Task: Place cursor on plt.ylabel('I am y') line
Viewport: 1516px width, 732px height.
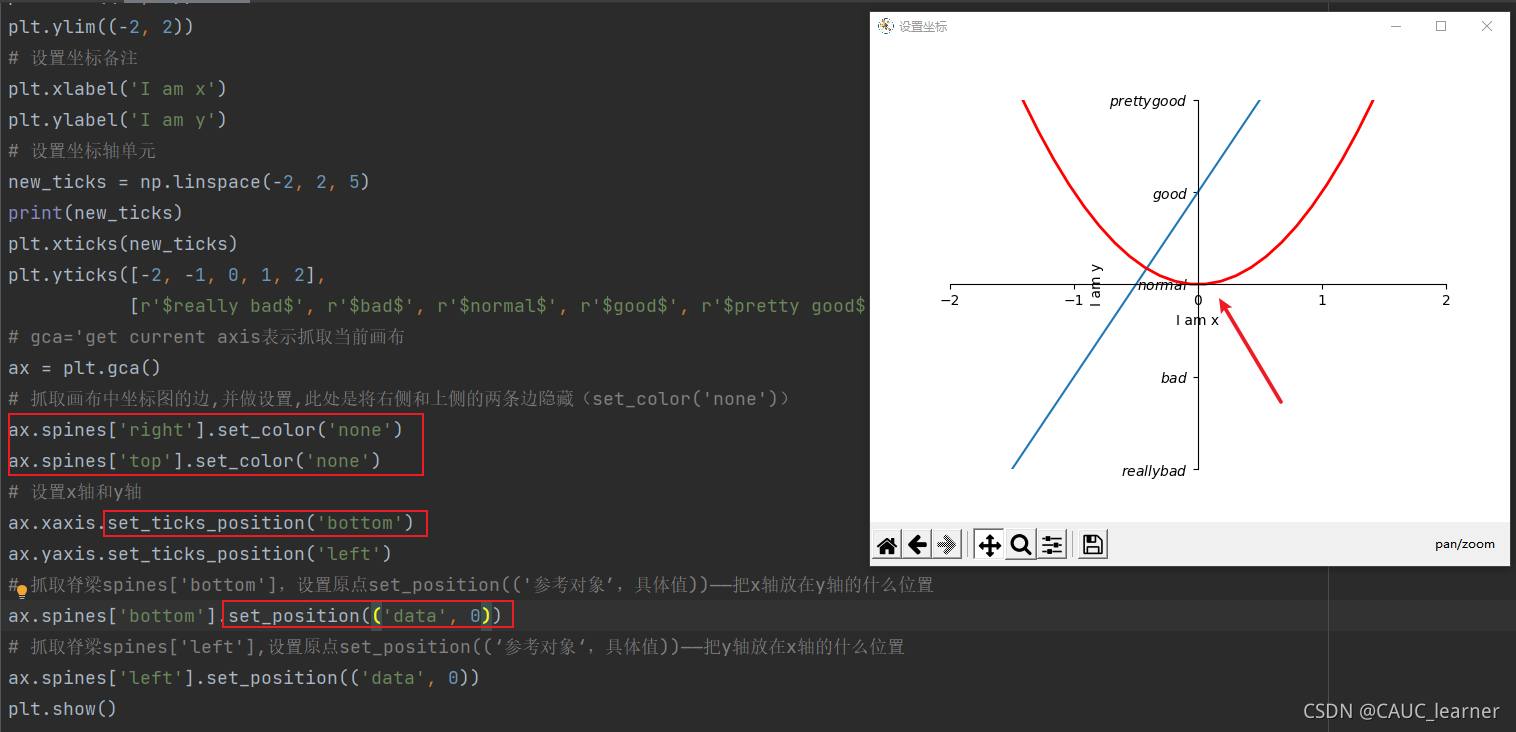Action: coord(118,120)
